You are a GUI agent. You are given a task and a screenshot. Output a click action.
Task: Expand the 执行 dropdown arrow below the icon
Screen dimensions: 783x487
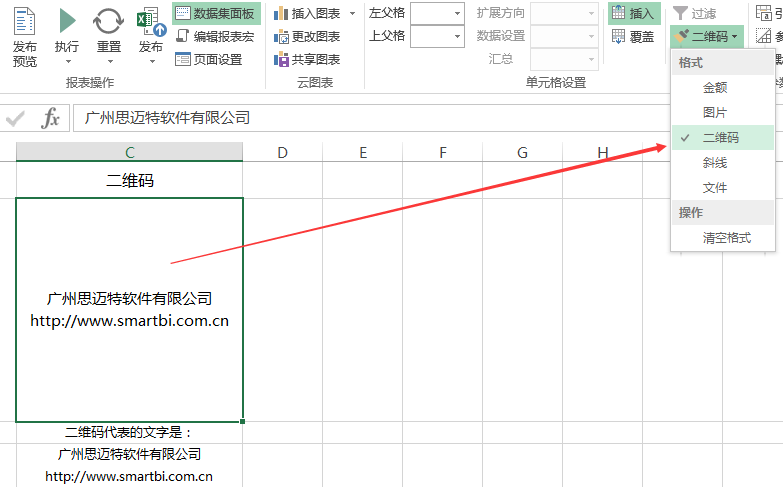(x=68, y=61)
